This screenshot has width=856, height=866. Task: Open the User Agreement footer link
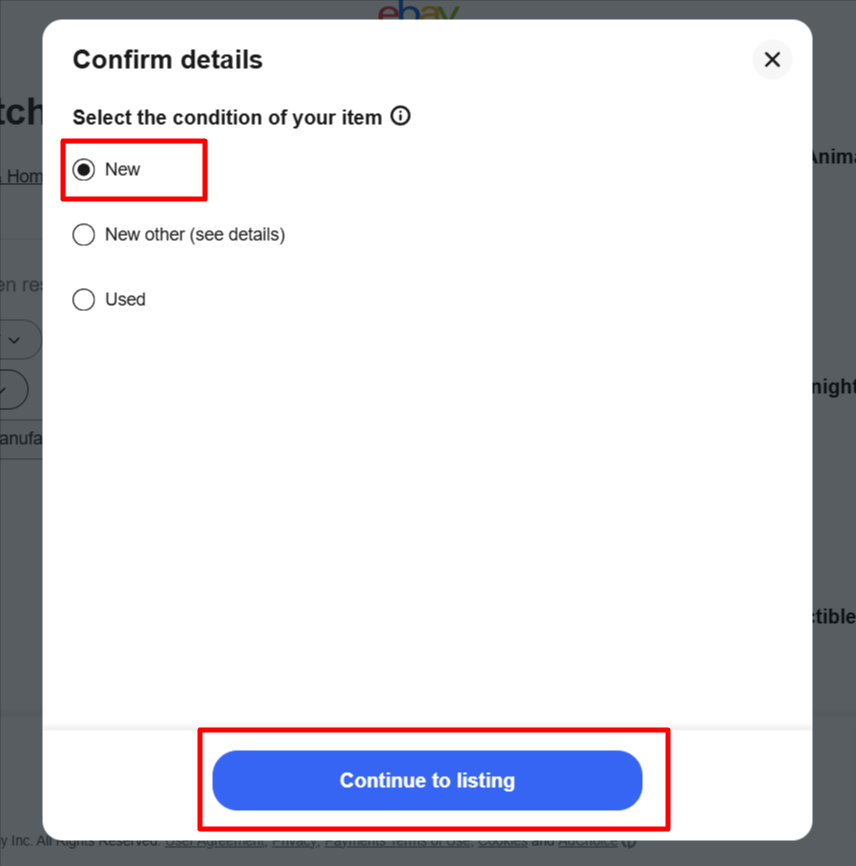point(214,842)
